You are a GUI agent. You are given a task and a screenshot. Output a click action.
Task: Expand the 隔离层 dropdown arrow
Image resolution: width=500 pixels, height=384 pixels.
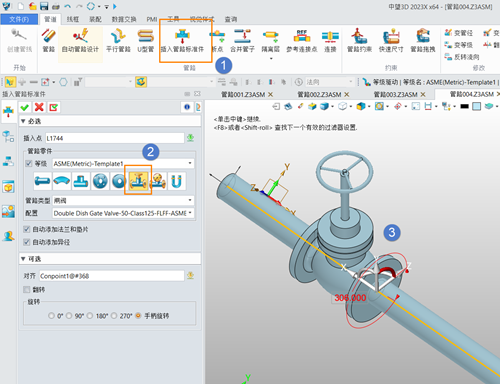(271, 59)
